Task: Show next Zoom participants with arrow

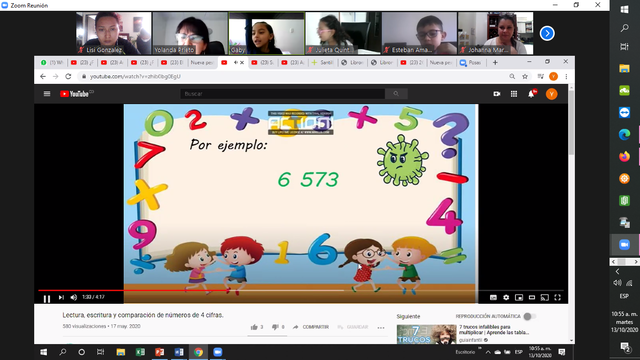Action: 547,33
